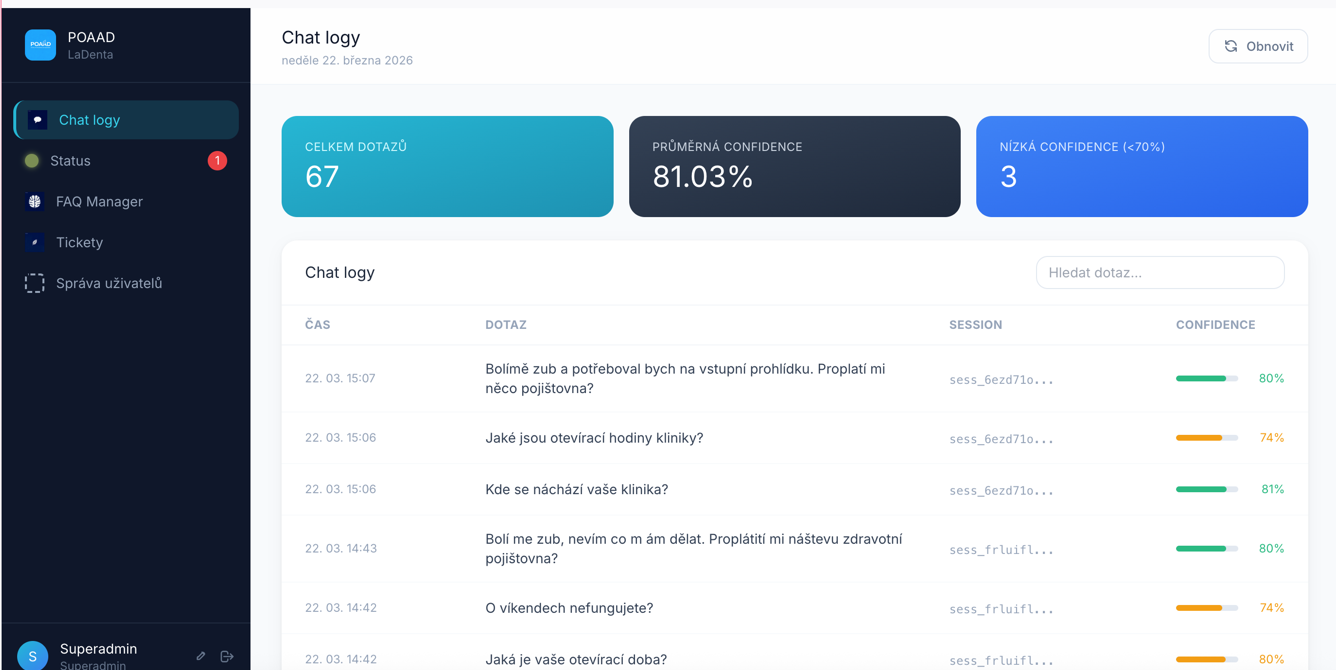The image size is (1336, 670).
Task: Click the POAAD logo icon
Action: pyautogui.click(x=40, y=45)
